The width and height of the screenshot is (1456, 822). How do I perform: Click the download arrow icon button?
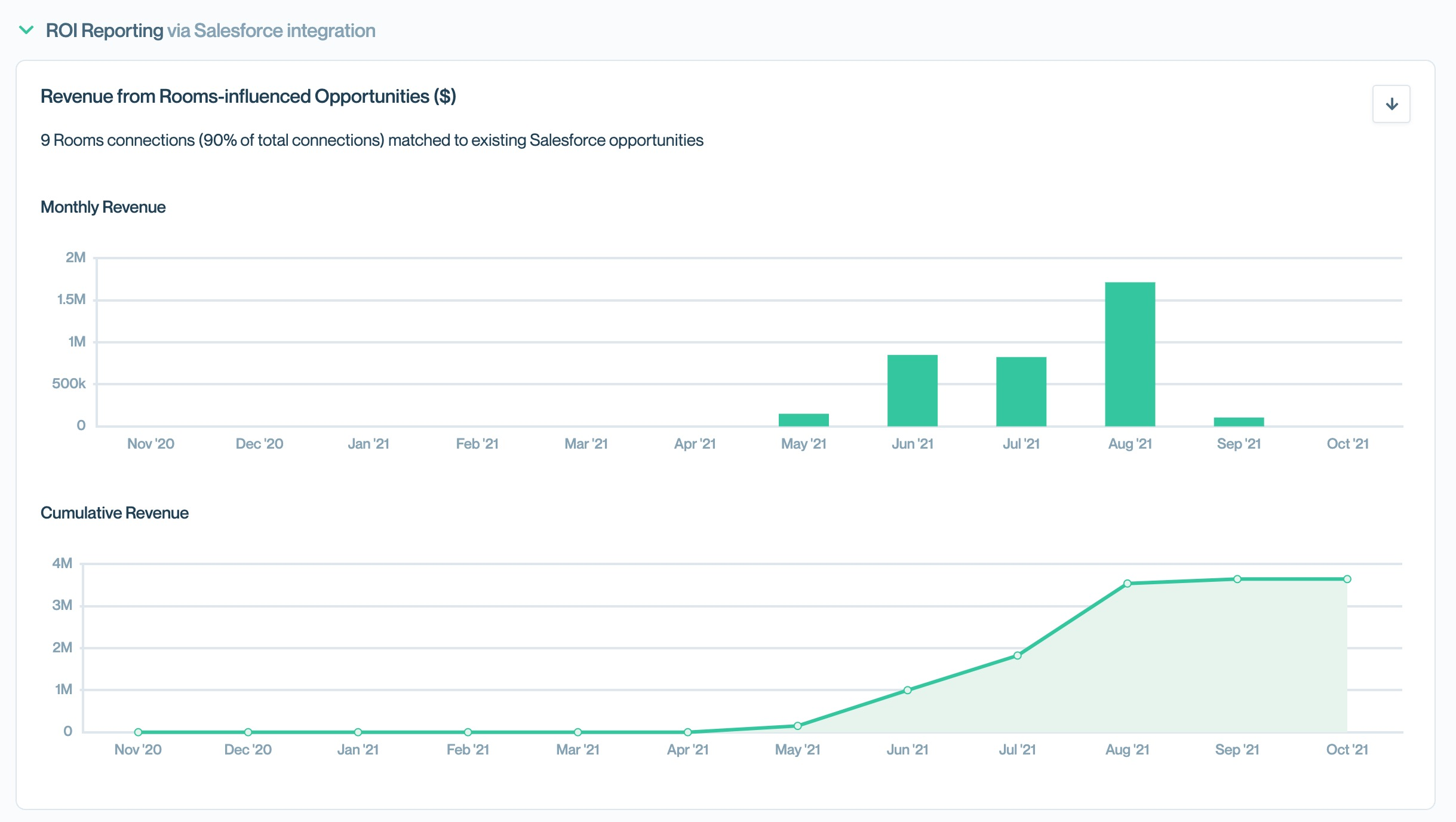click(x=1391, y=104)
